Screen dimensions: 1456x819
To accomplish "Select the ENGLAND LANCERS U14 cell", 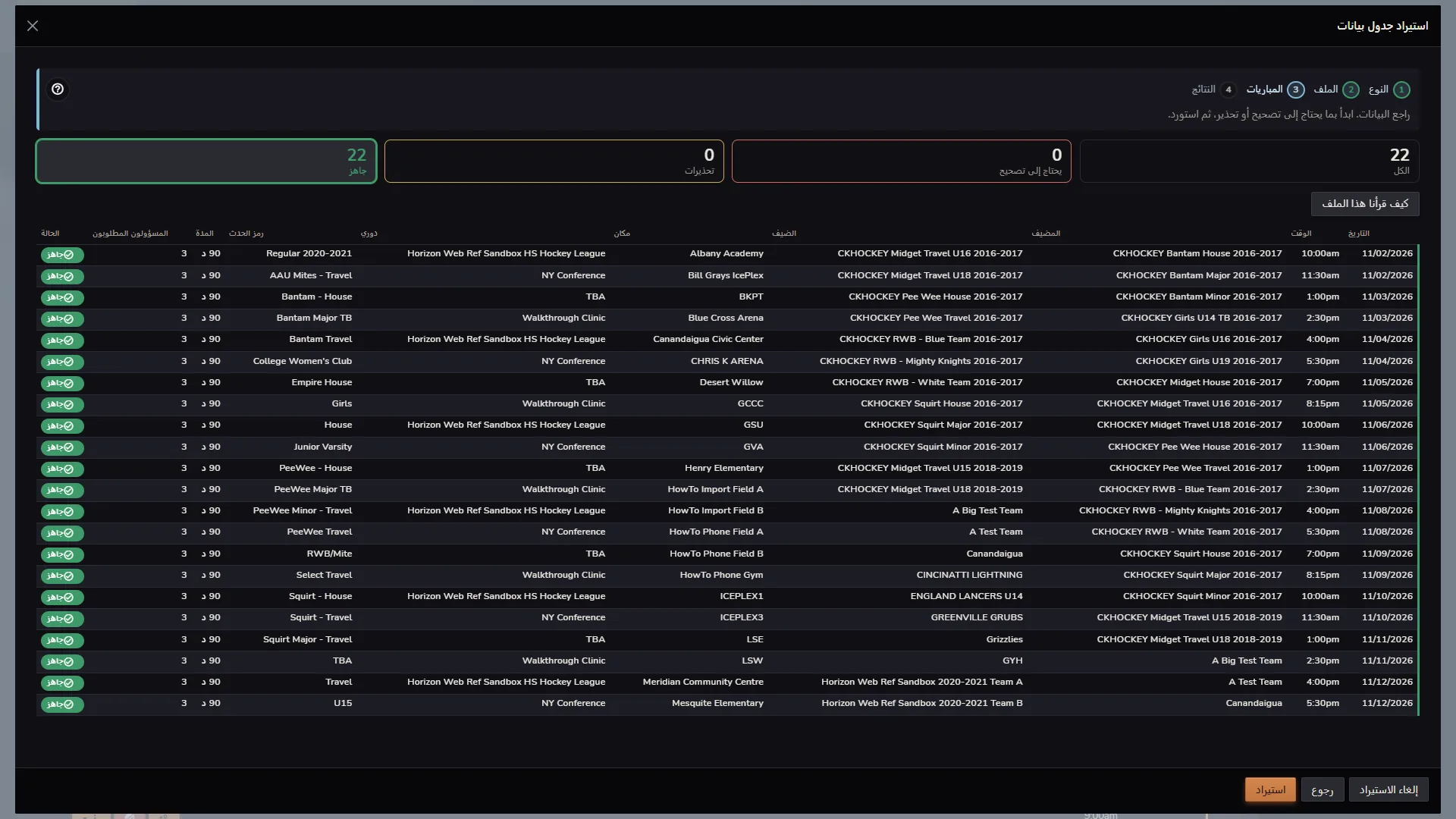I will (966, 596).
